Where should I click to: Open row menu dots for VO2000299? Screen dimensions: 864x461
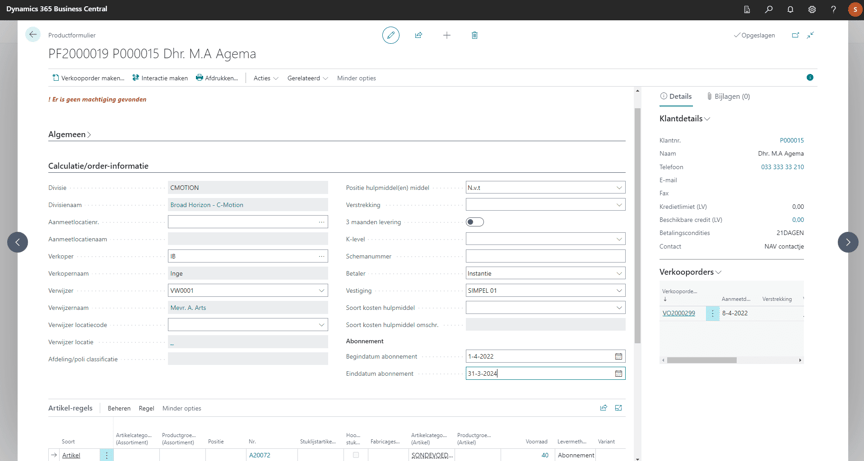coord(712,313)
